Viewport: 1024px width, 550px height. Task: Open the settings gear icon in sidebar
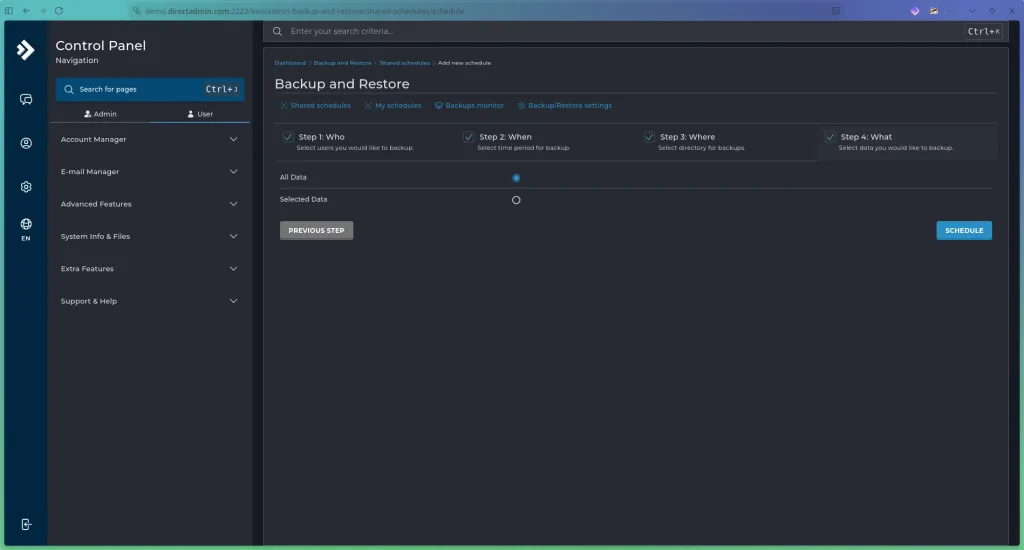tap(26, 187)
